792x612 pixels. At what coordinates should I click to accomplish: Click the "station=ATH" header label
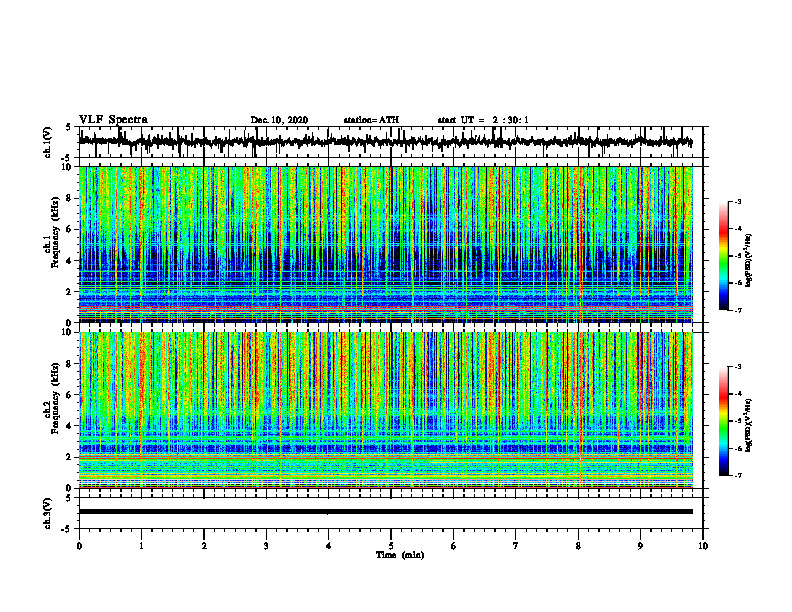pyautogui.click(x=371, y=120)
